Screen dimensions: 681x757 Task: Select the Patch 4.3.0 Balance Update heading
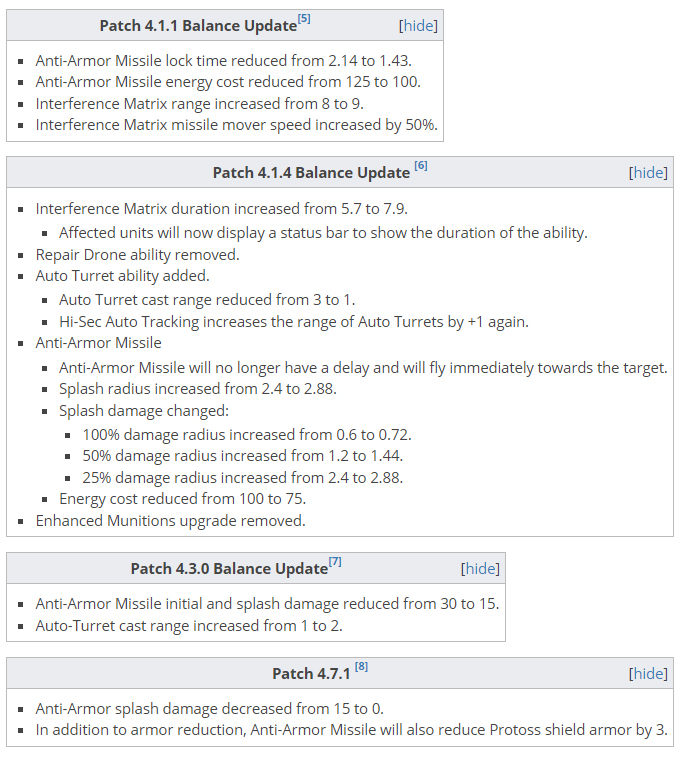pos(229,568)
